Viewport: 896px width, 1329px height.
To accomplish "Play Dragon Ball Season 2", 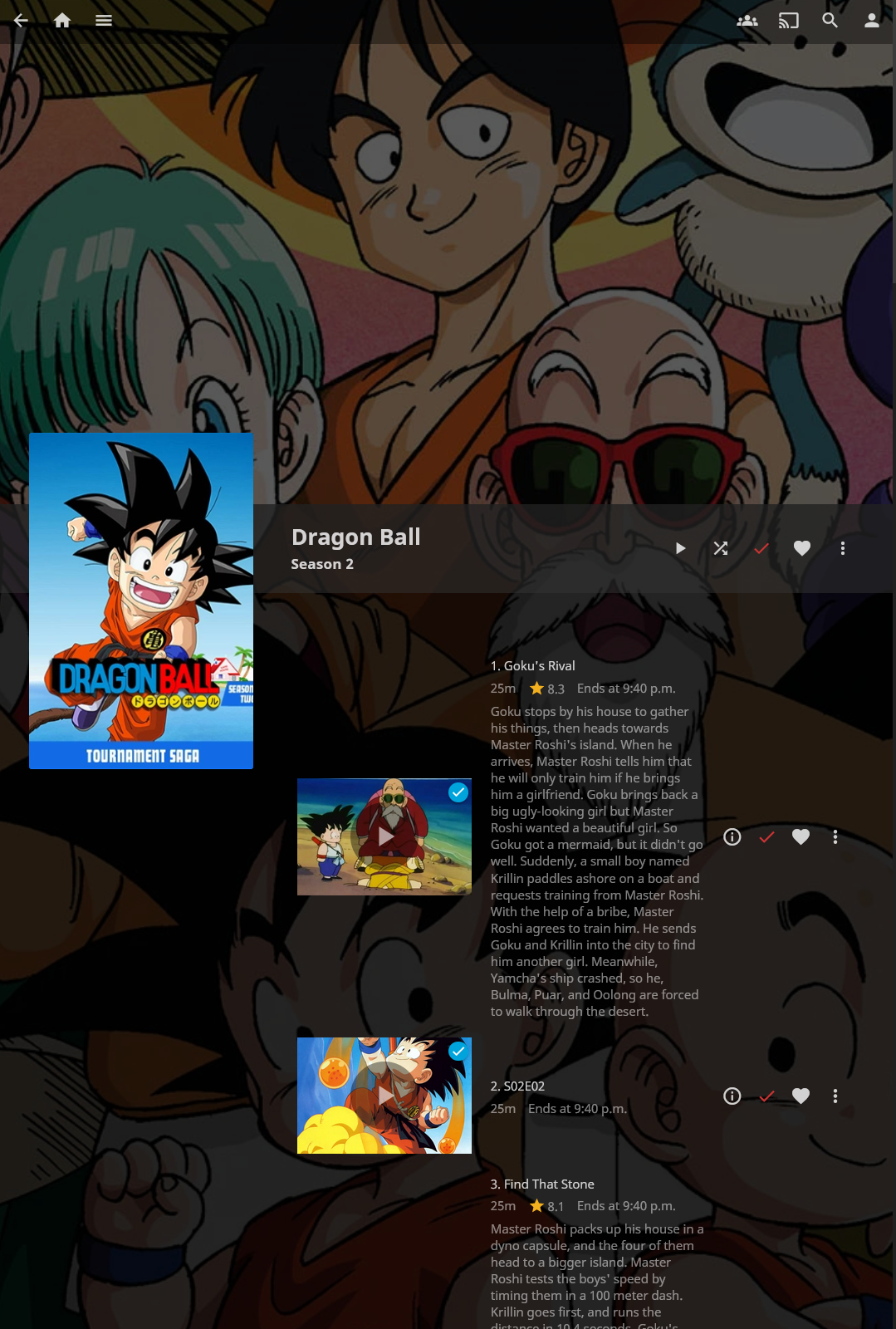I will (x=680, y=548).
